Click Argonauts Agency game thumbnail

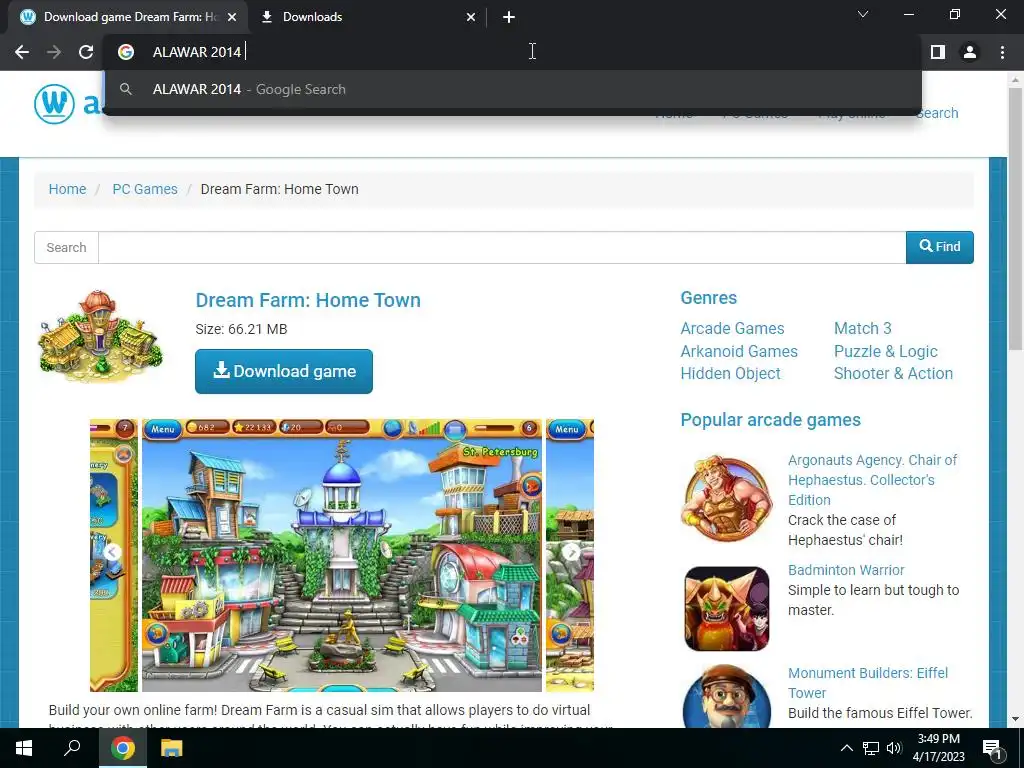[x=726, y=498]
